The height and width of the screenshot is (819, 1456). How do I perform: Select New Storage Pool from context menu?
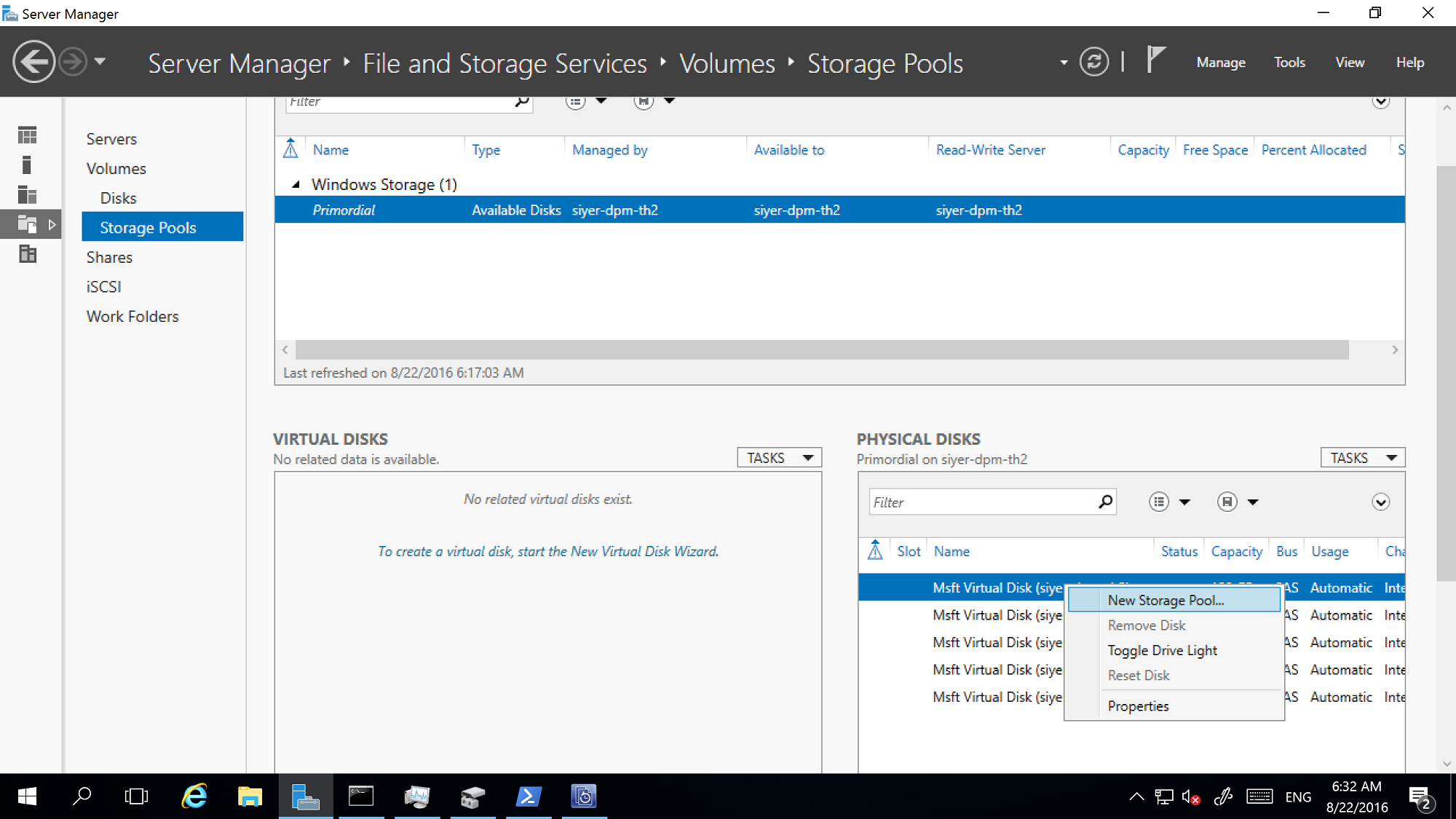1165,600
